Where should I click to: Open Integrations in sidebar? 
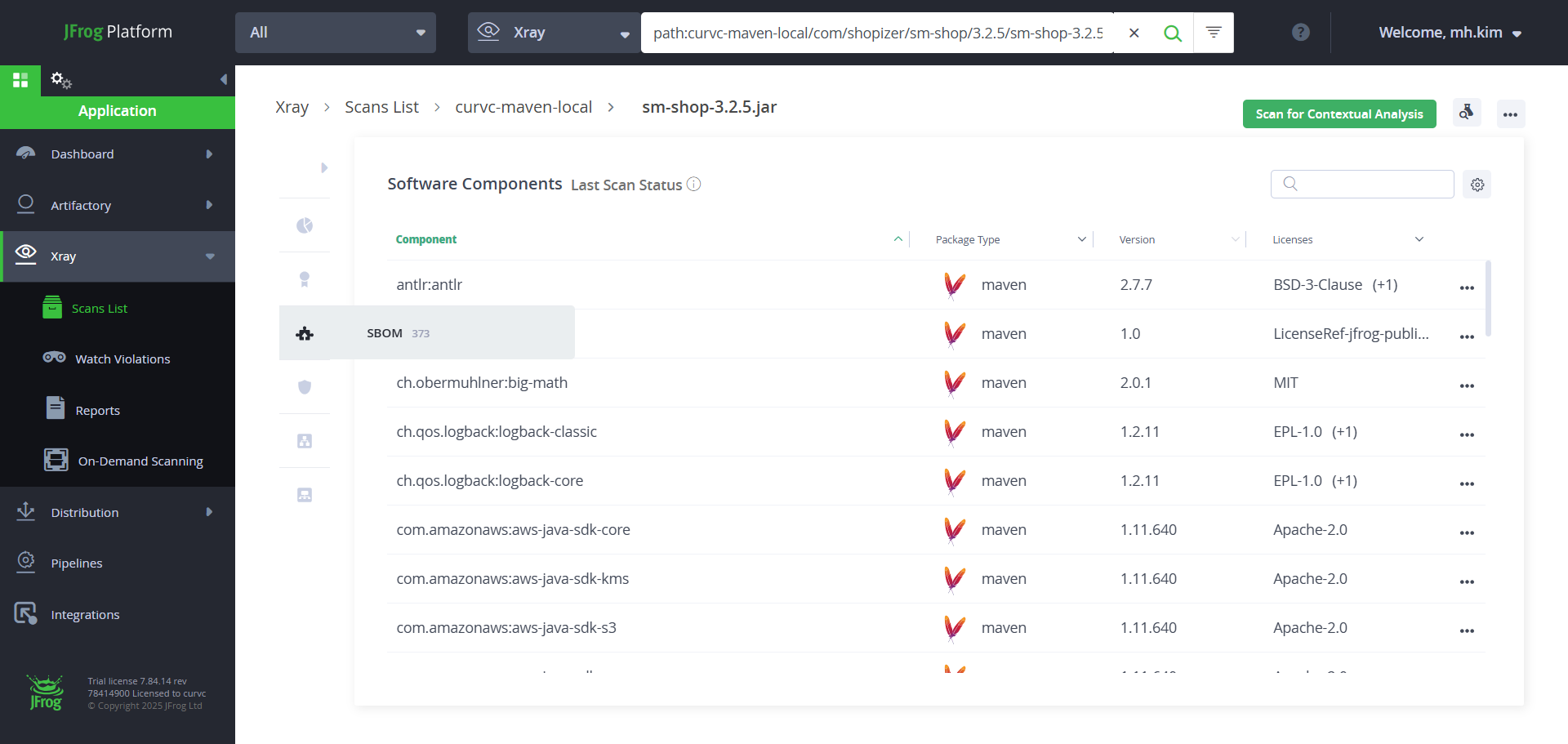click(x=85, y=614)
